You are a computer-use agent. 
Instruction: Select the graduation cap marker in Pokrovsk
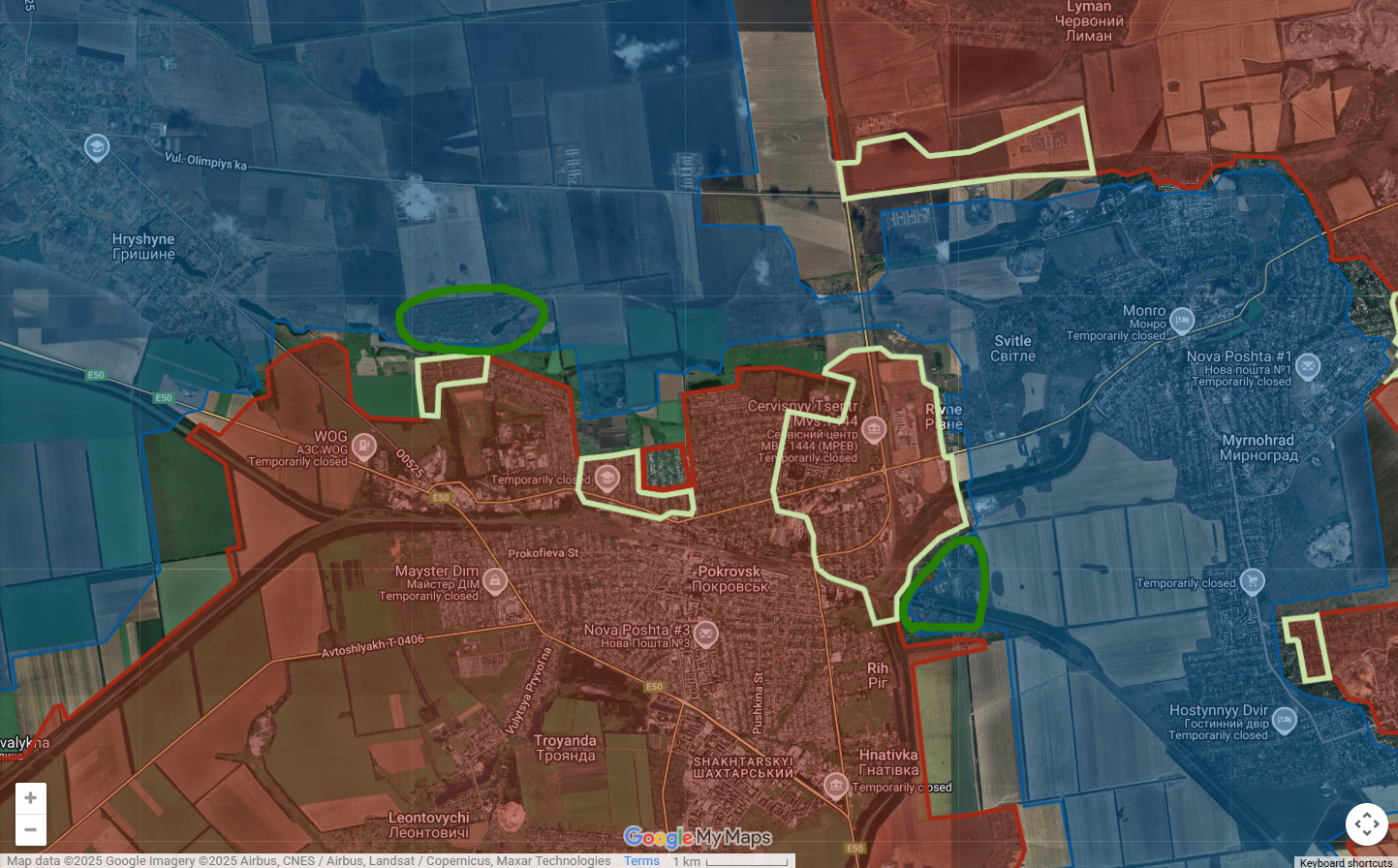pyautogui.click(x=606, y=477)
